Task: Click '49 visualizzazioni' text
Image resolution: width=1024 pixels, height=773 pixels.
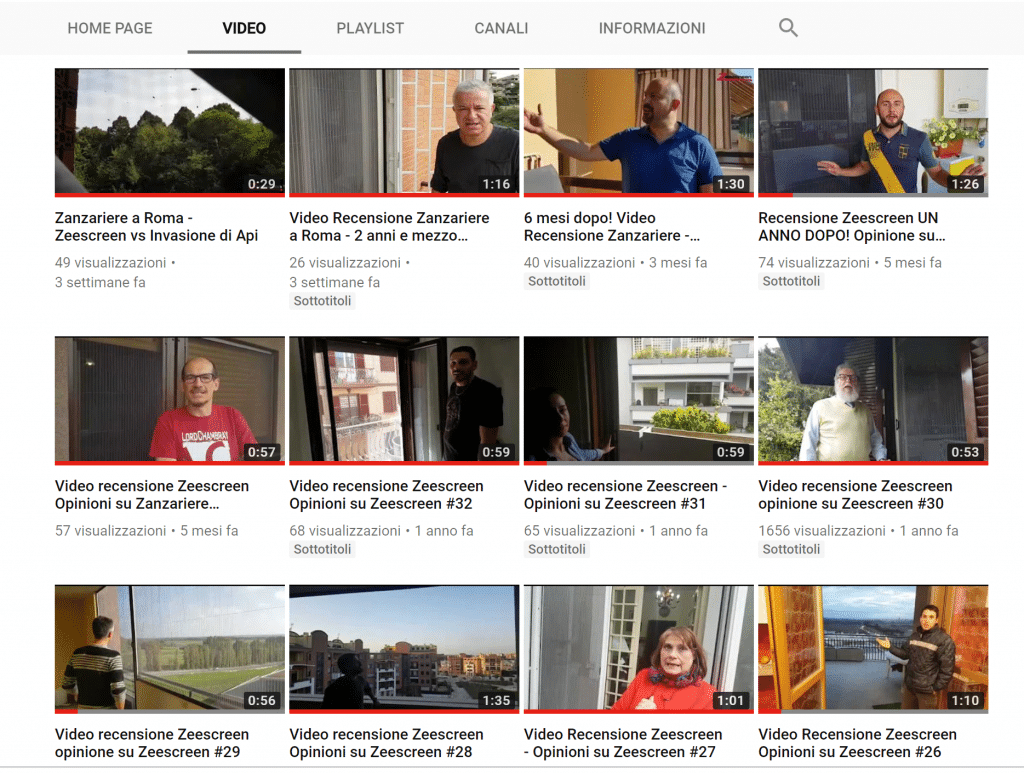Action: point(110,262)
